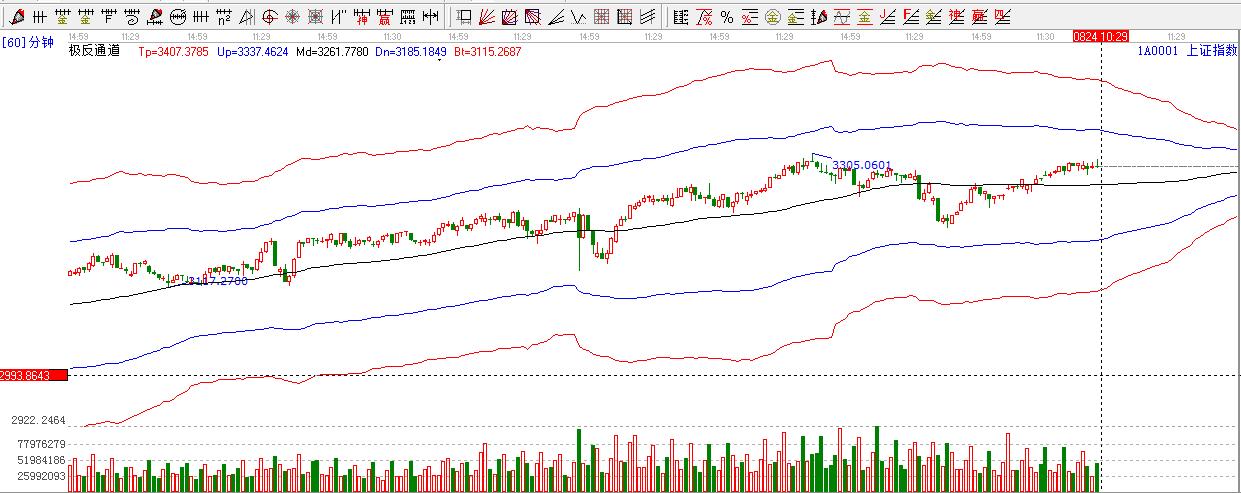Select the red F lines tool

909,17
